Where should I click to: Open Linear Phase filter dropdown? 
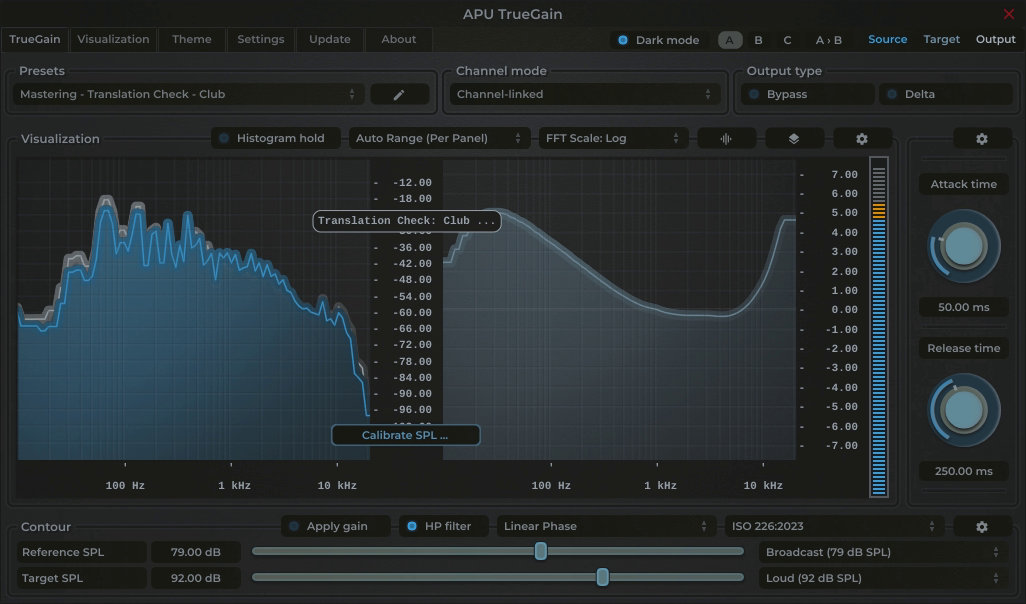click(606, 526)
